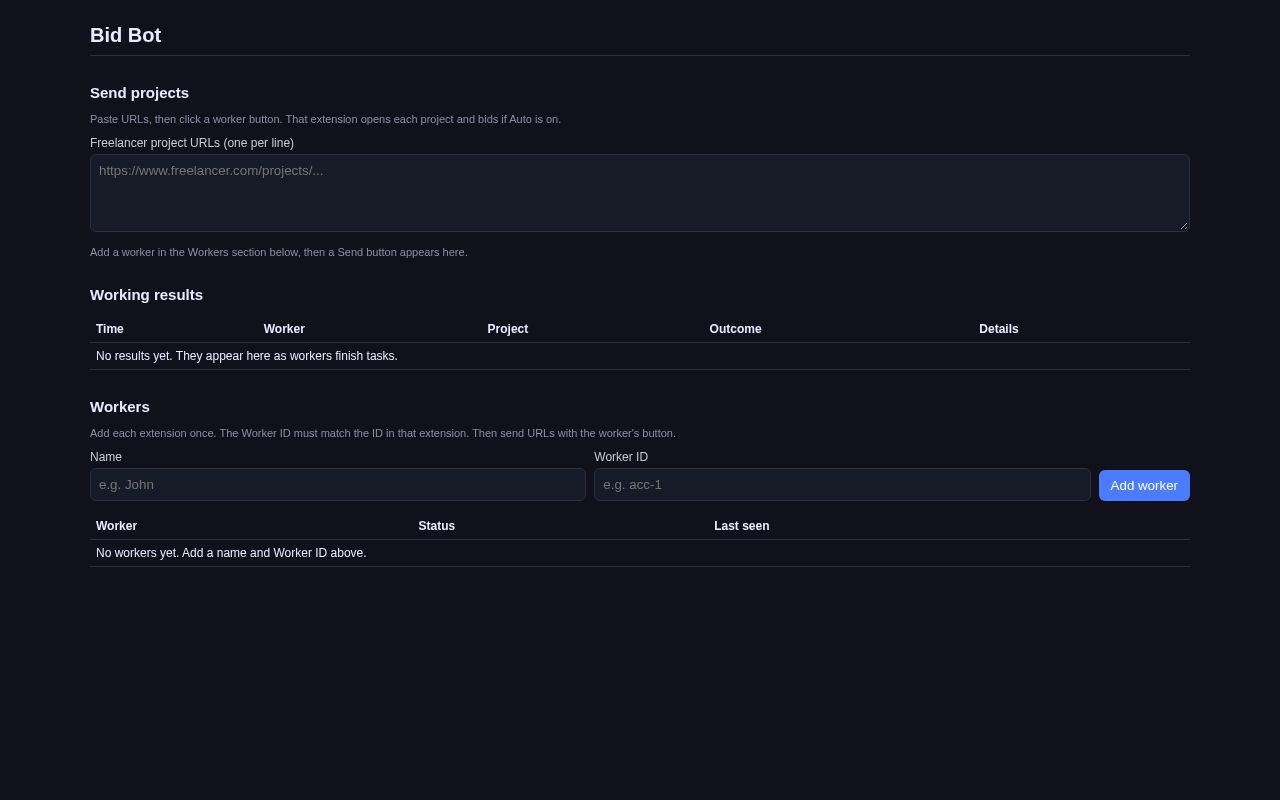The width and height of the screenshot is (1280, 800).
Task: Click the Details column header
Action: (999, 329)
